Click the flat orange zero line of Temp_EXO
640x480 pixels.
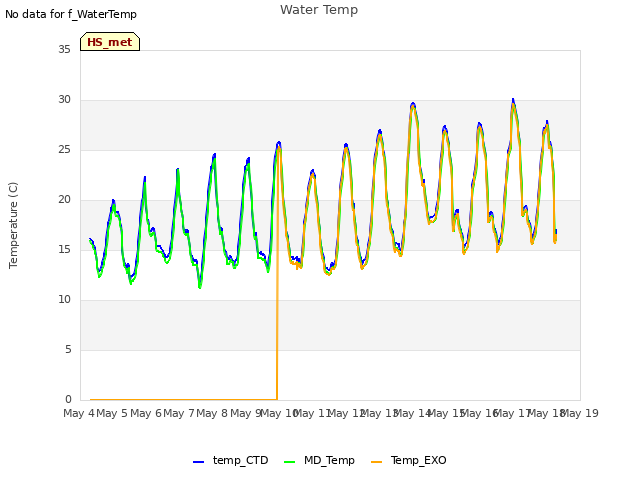click(x=184, y=400)
